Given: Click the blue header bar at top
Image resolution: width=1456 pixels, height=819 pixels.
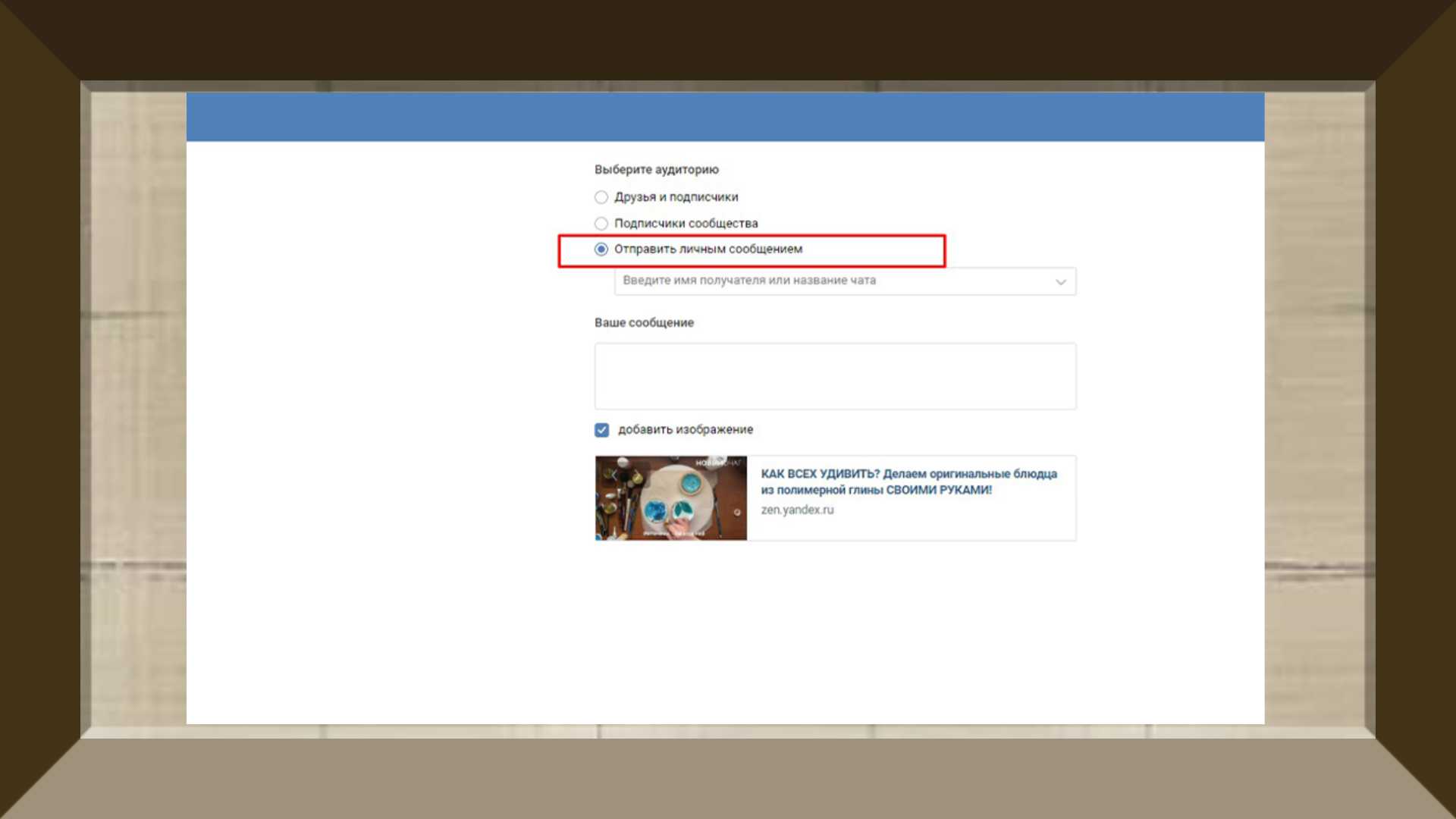Looking at the screenshot, I should pos(725,117).
